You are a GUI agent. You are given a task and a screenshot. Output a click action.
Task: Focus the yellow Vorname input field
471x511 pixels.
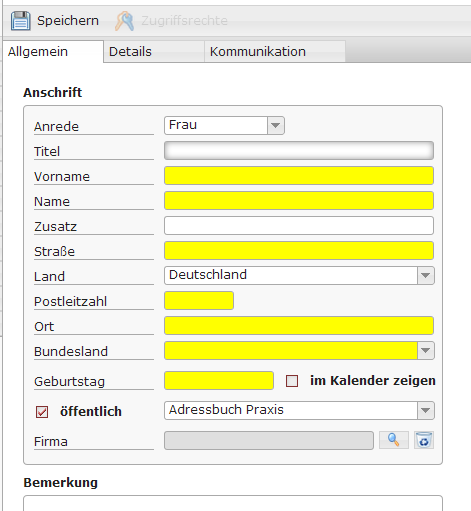pos(299,176)
